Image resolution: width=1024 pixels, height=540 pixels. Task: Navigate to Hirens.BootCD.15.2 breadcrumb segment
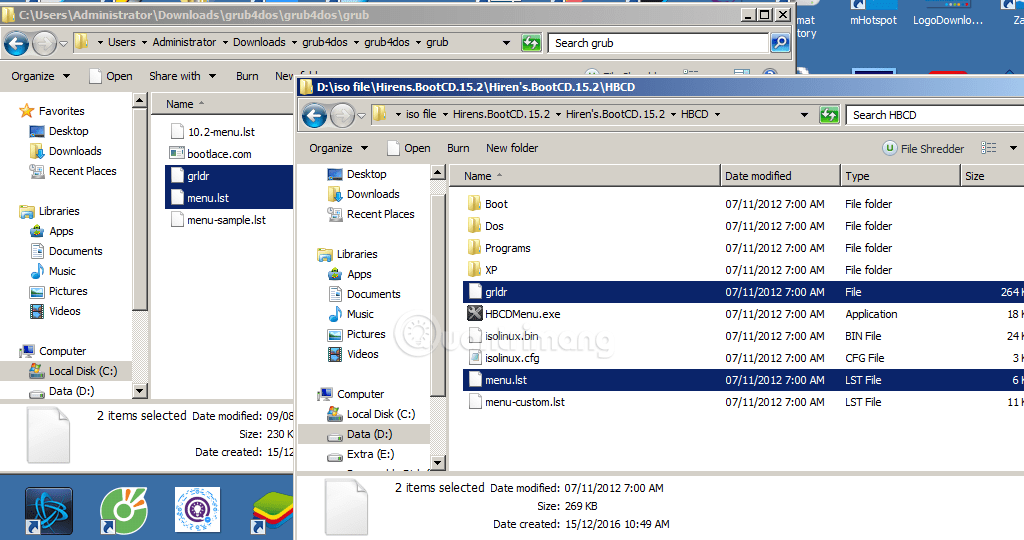coord(502,114)
